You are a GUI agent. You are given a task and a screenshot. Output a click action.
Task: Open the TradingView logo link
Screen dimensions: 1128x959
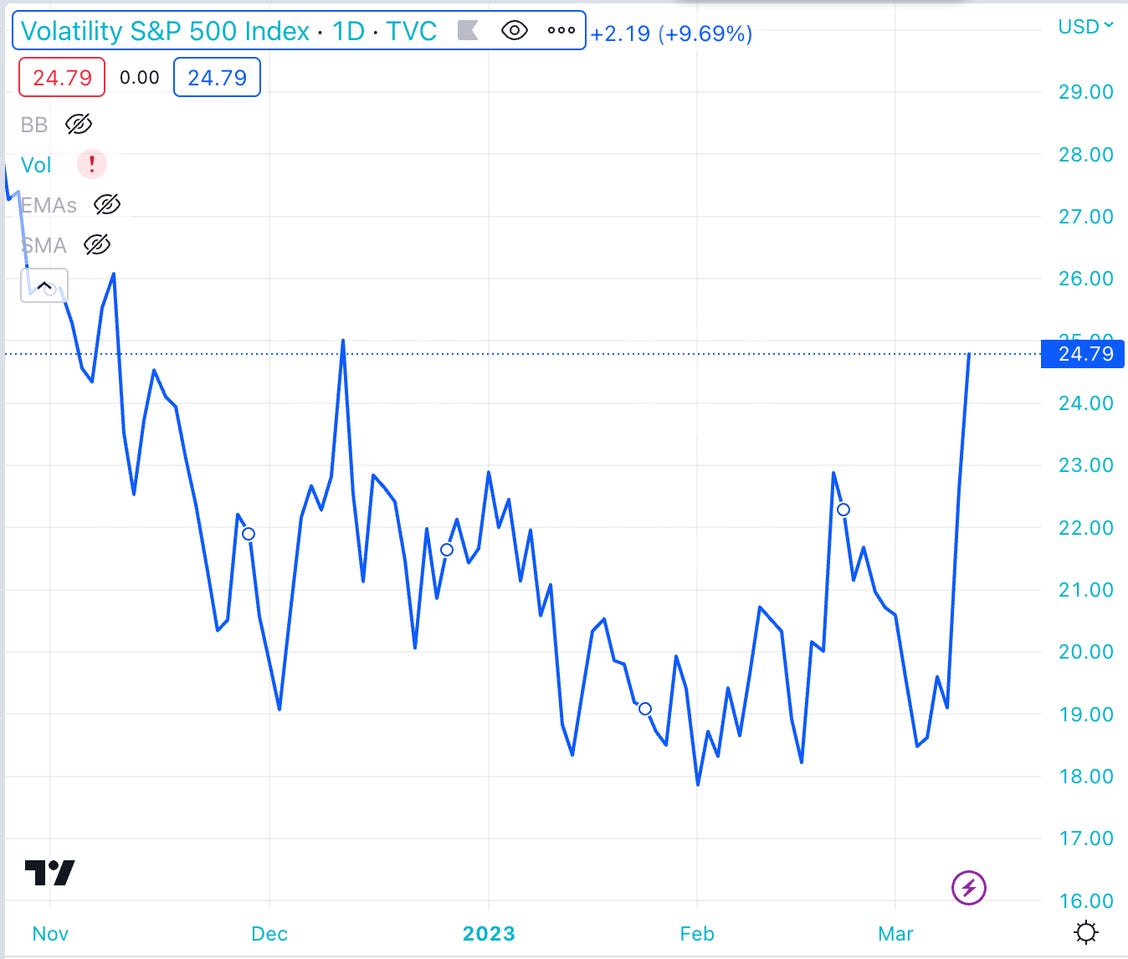pyautogui.click(x=50, y=873)
